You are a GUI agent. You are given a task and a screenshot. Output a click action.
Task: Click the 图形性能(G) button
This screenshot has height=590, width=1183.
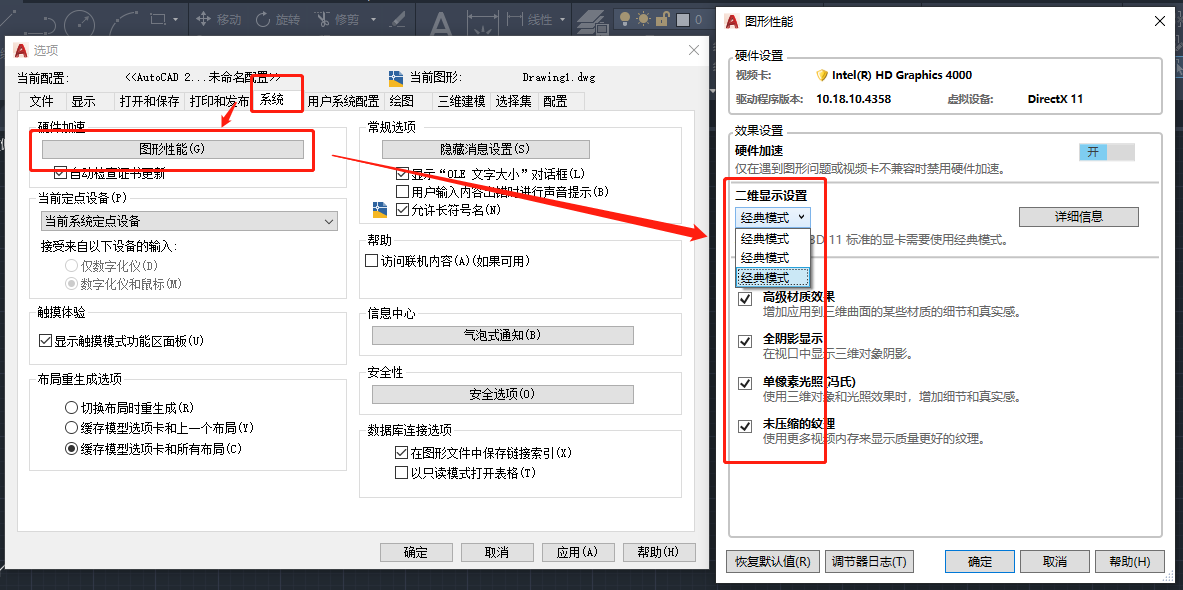point(171,149)
